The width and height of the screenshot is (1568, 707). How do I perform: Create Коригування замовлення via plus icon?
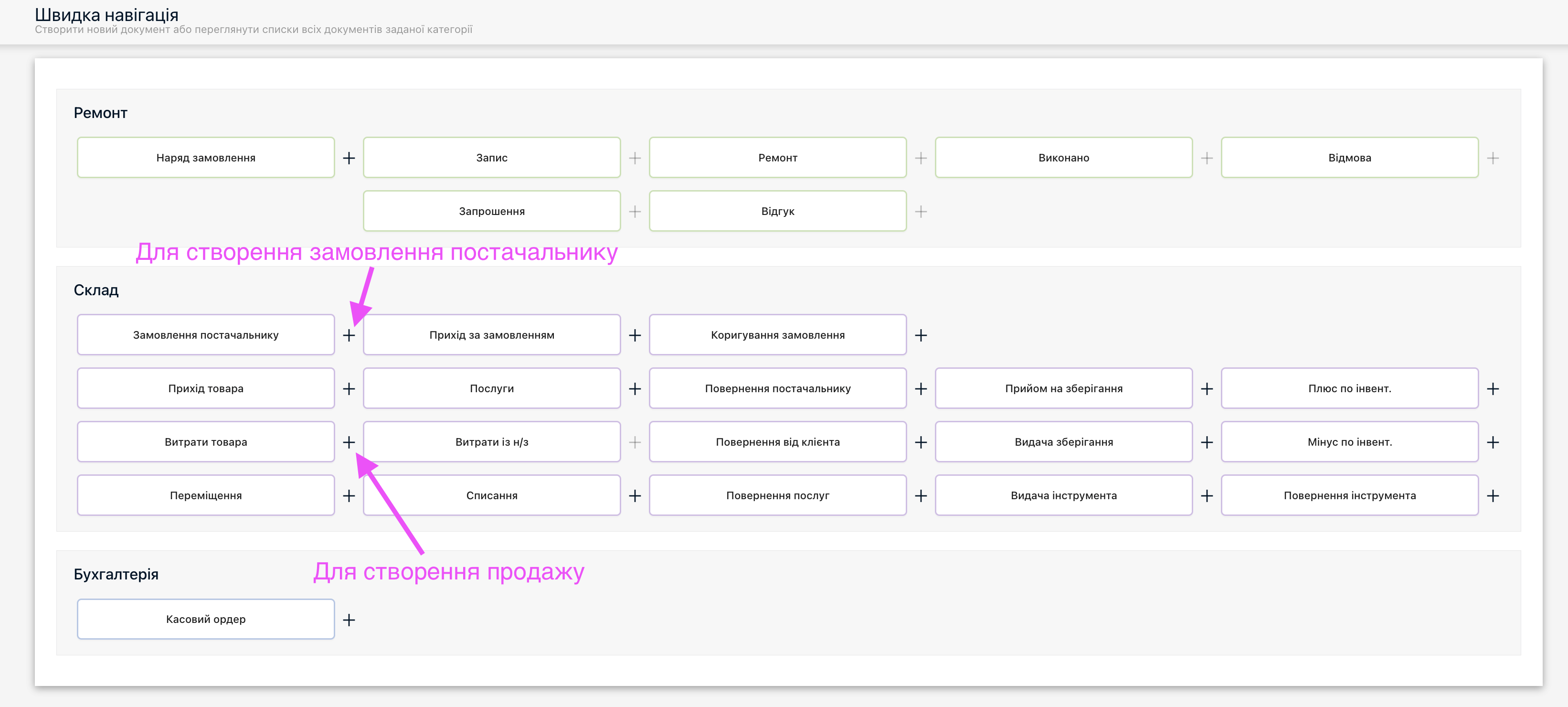(921, 335)
